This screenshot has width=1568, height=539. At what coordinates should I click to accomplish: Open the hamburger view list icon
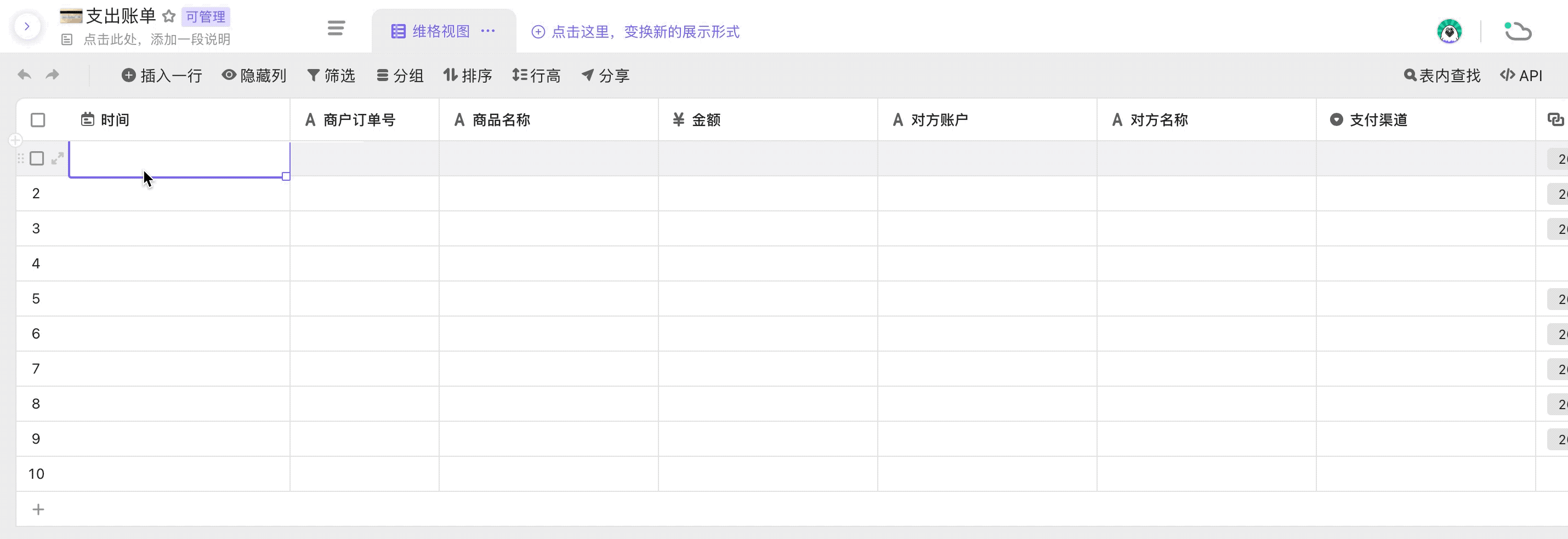pos(336,28)
